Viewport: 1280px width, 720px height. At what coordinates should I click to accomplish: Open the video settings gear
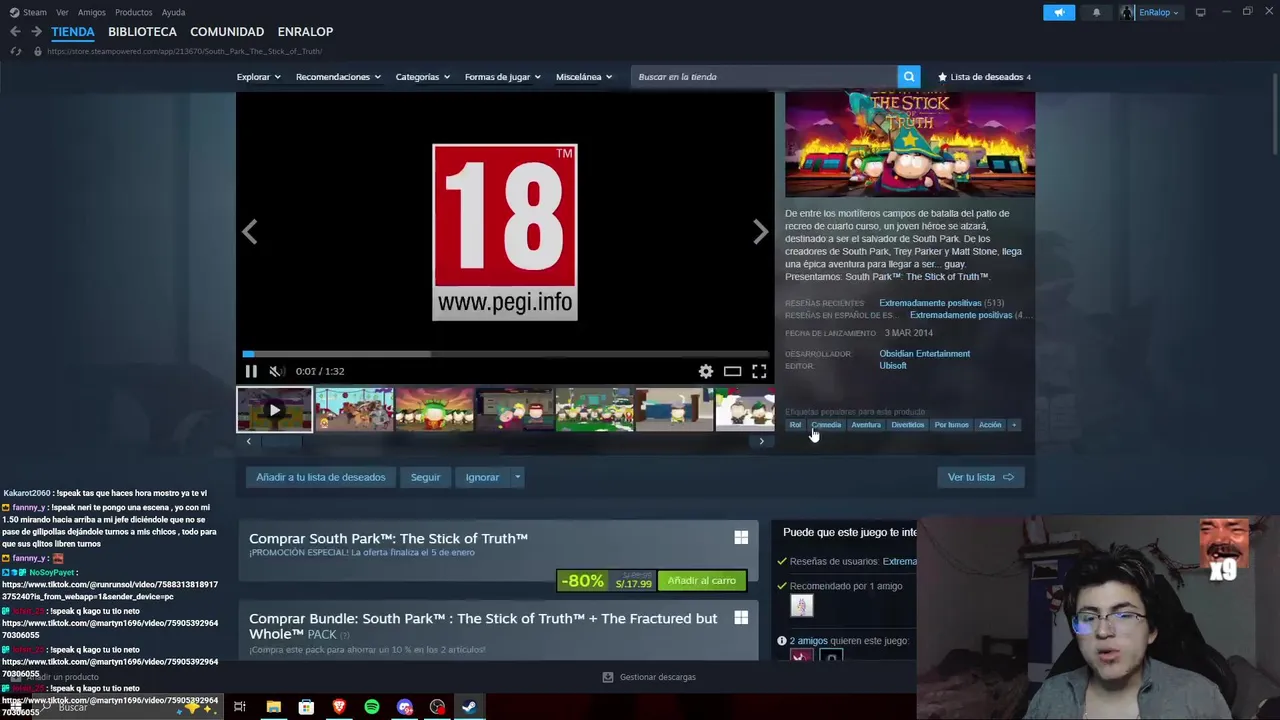point(706,371)
